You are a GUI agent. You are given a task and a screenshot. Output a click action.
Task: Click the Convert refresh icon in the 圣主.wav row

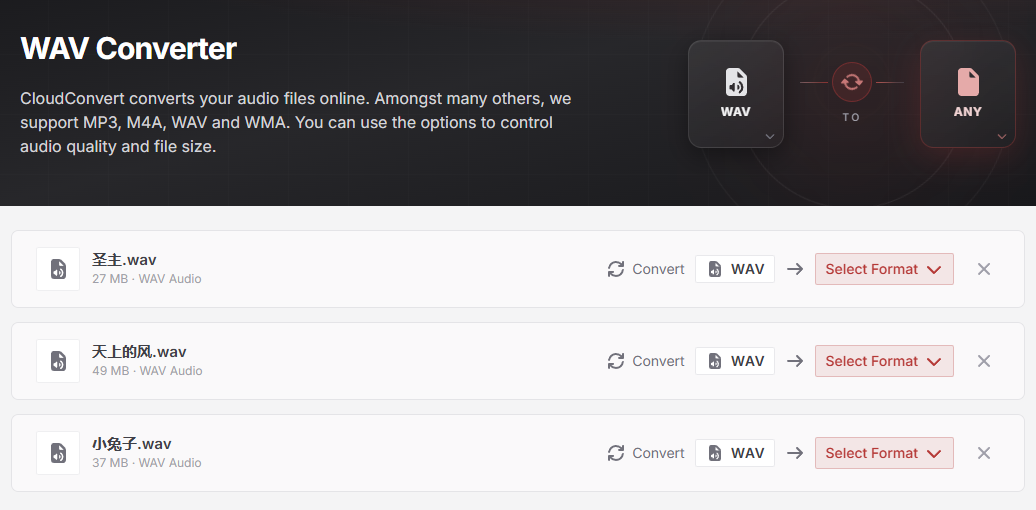pyautogui.click(x=616, y=269)
